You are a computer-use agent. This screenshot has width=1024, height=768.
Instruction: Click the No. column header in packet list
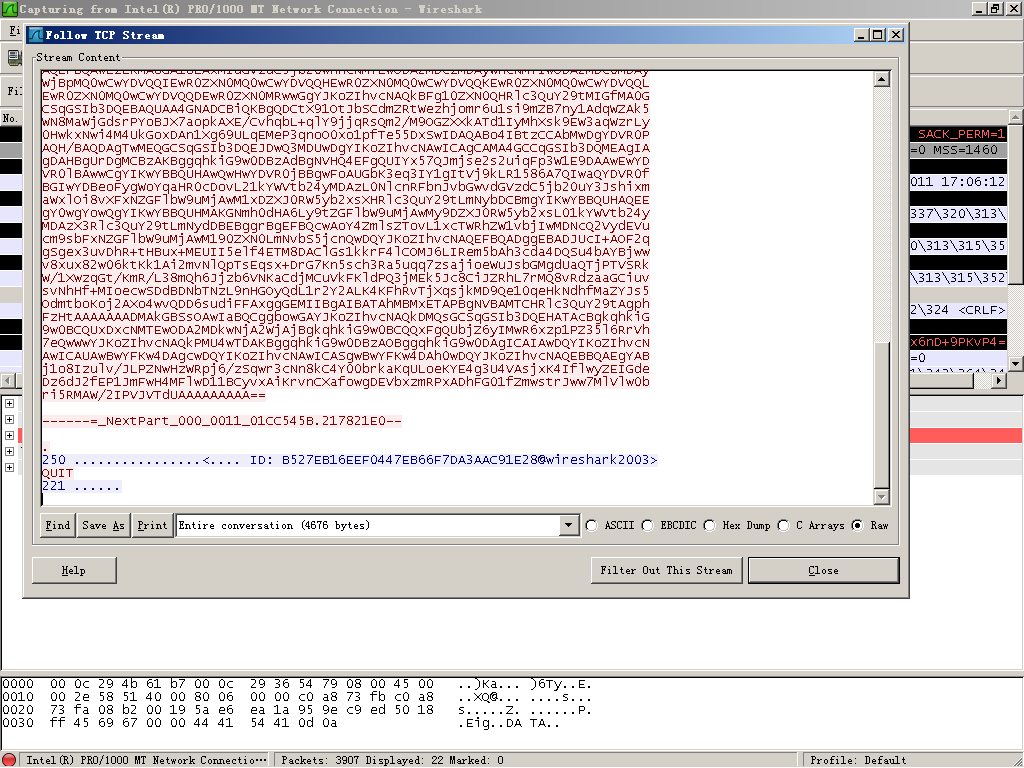11,118
